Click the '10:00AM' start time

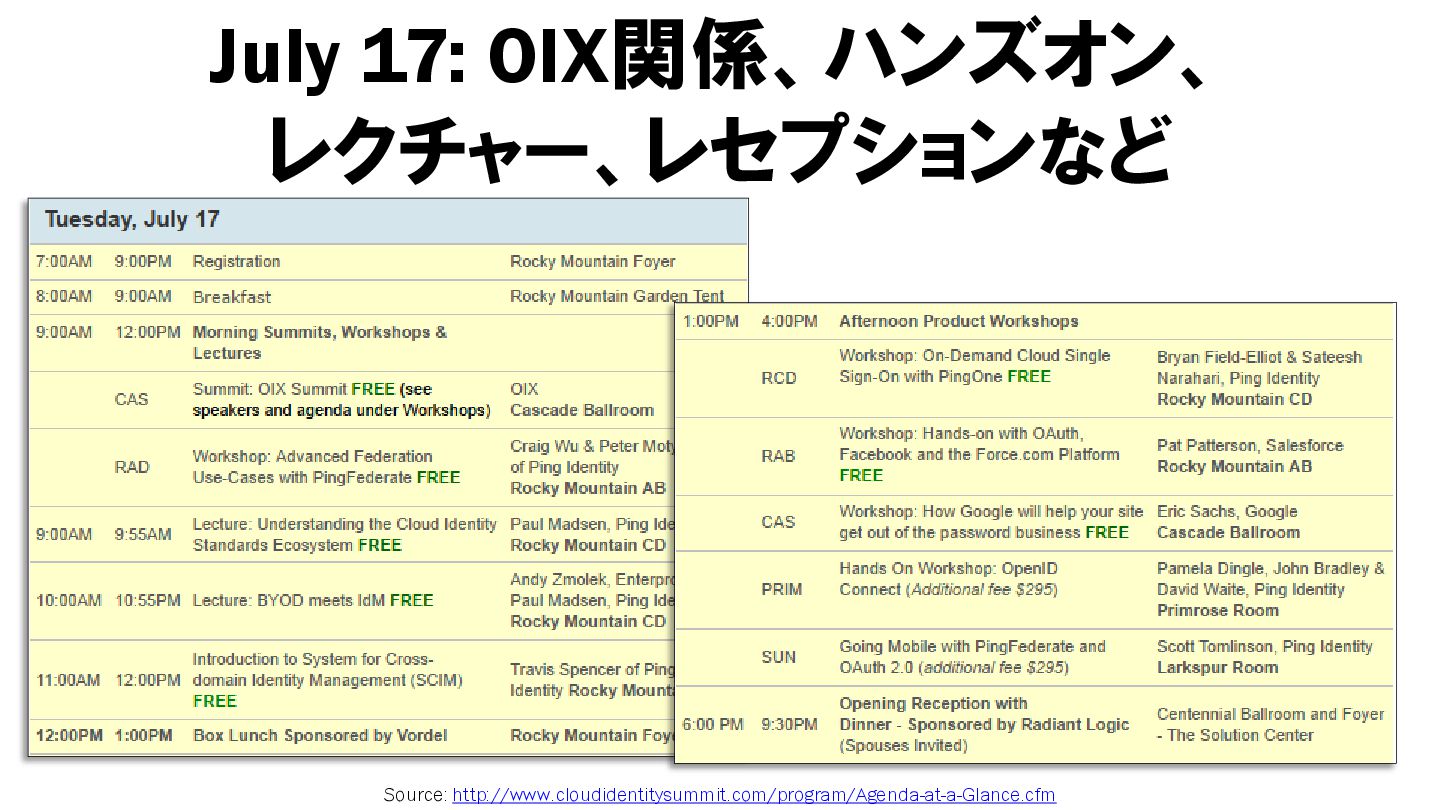pos(69,601)
